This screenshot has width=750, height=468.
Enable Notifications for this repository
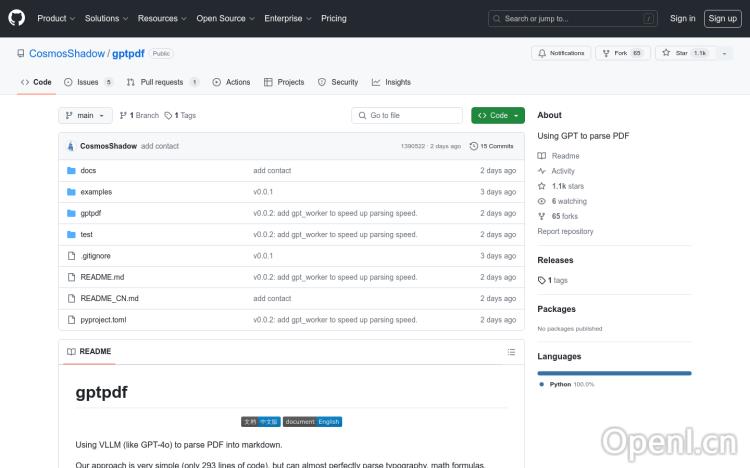click(x=563, y=53)
